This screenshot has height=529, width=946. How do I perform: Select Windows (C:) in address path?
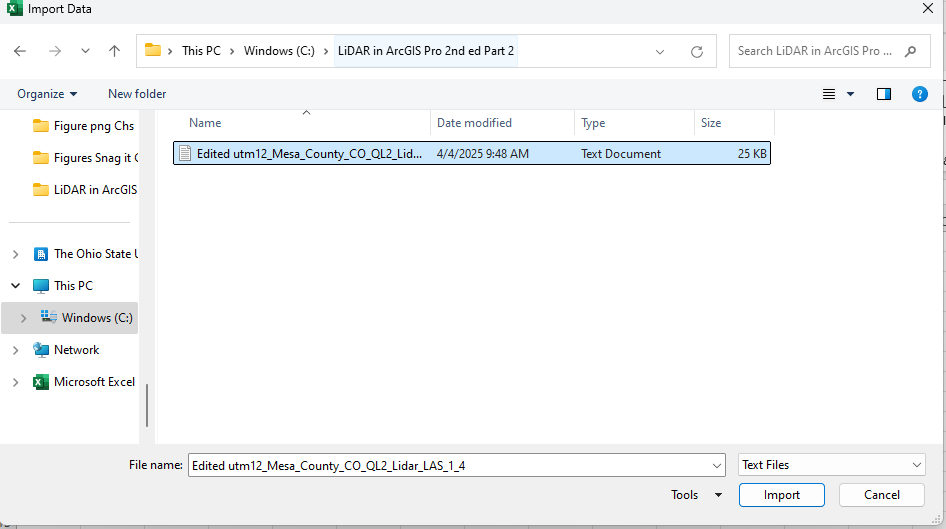coord(279,51)
